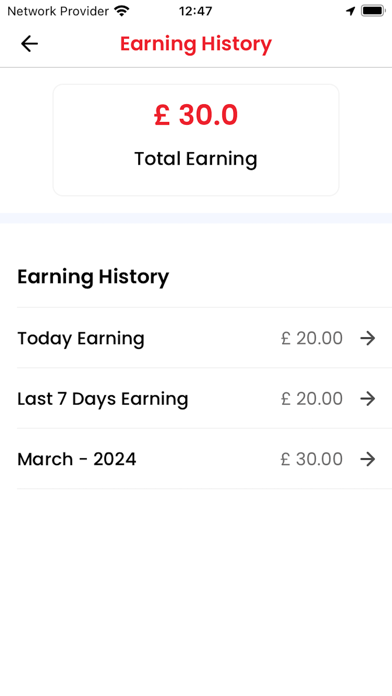Tap the 12:47 status bar clock

coord(195,11)
